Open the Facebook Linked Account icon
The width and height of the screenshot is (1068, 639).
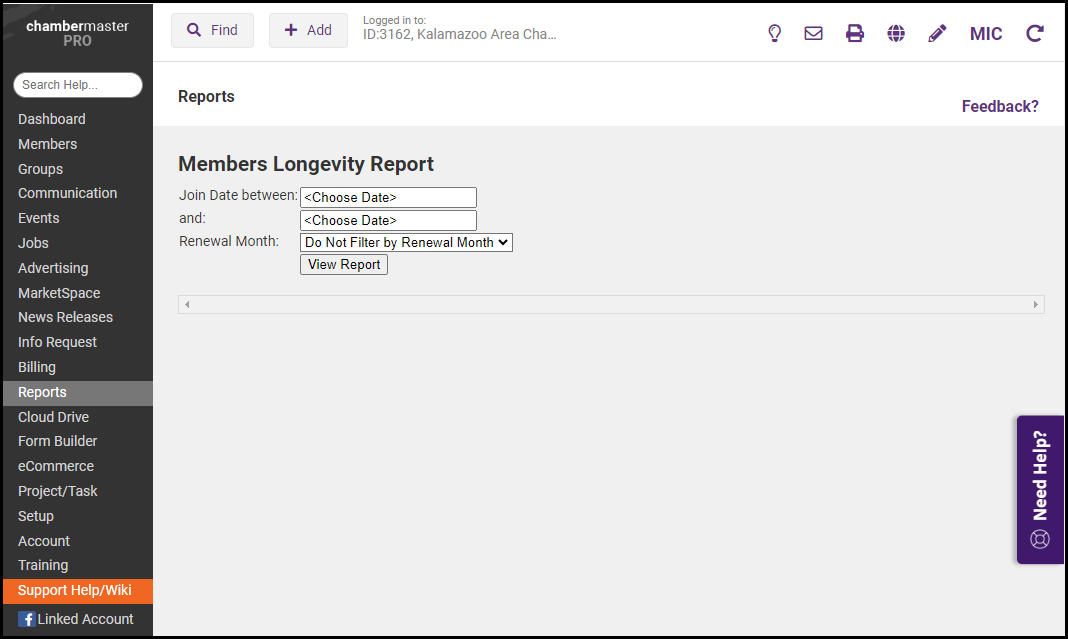pyautogui.click(x=27, y=619)
